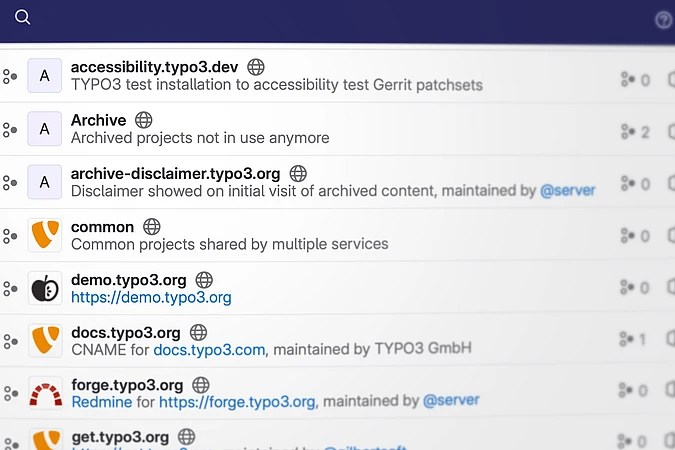
Task: Open the get.typo3.org group
Action: tap(120, 437)
